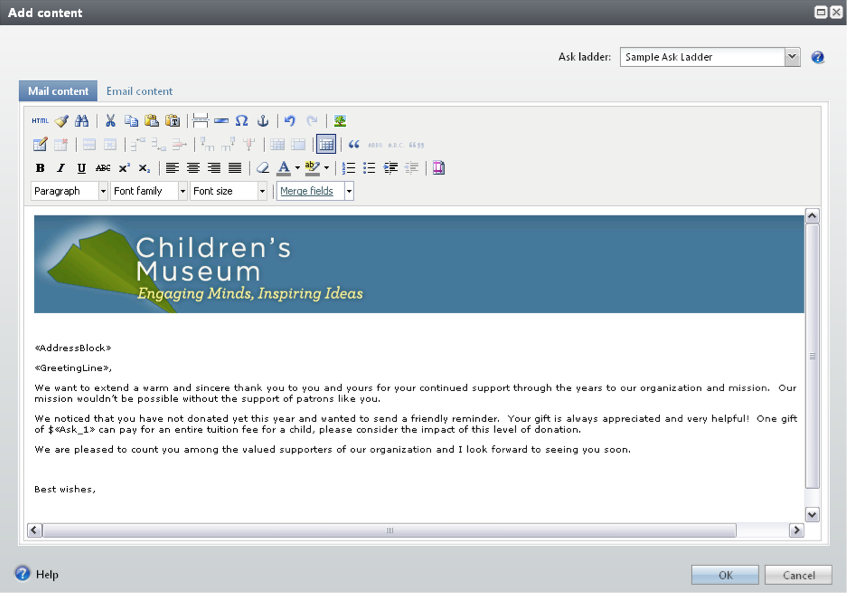This screenshot has width=848, height=596.
Task: Open highlight color dropdown arrow
Action: pos(327,168)
